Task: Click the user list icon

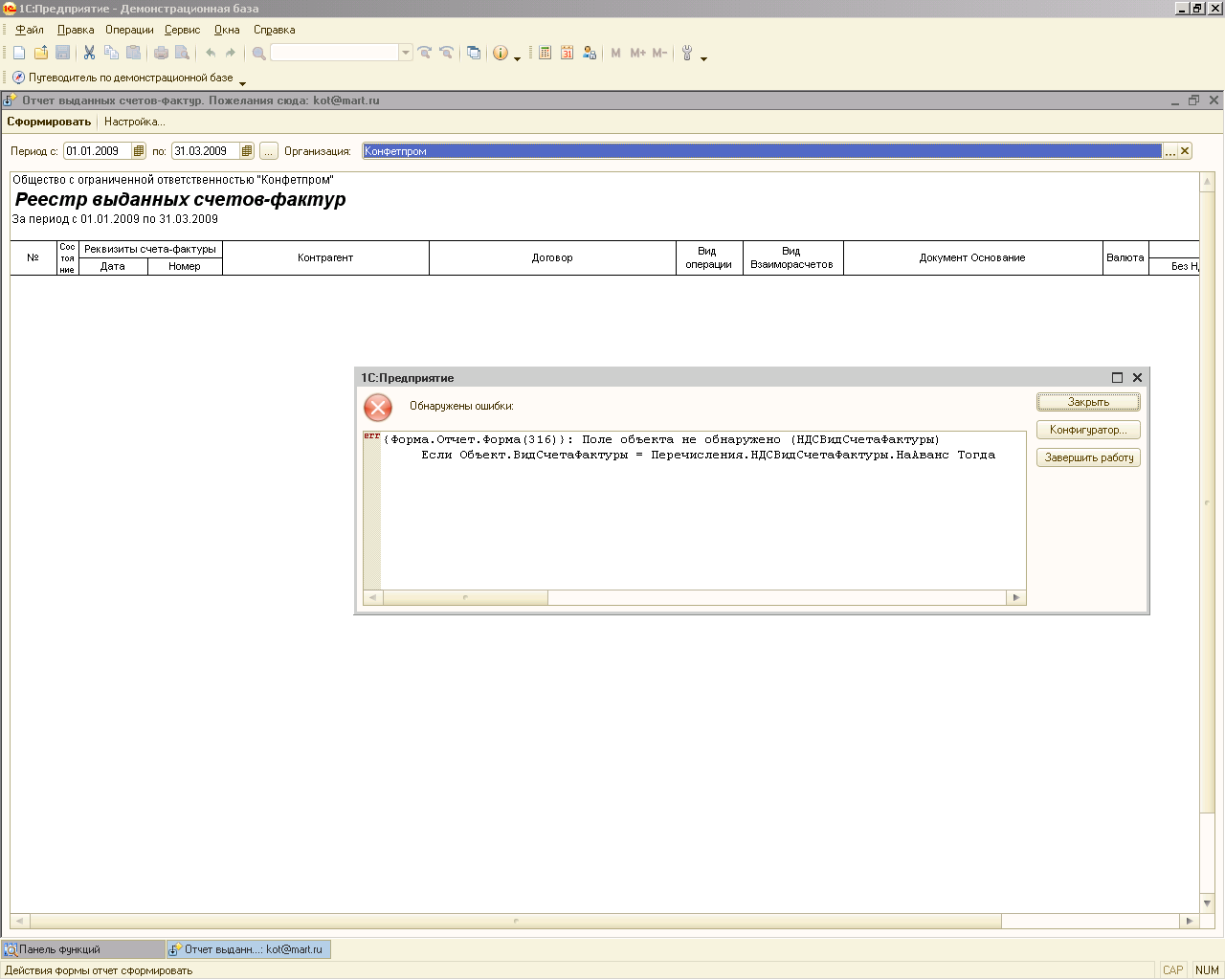Action: 590,53
